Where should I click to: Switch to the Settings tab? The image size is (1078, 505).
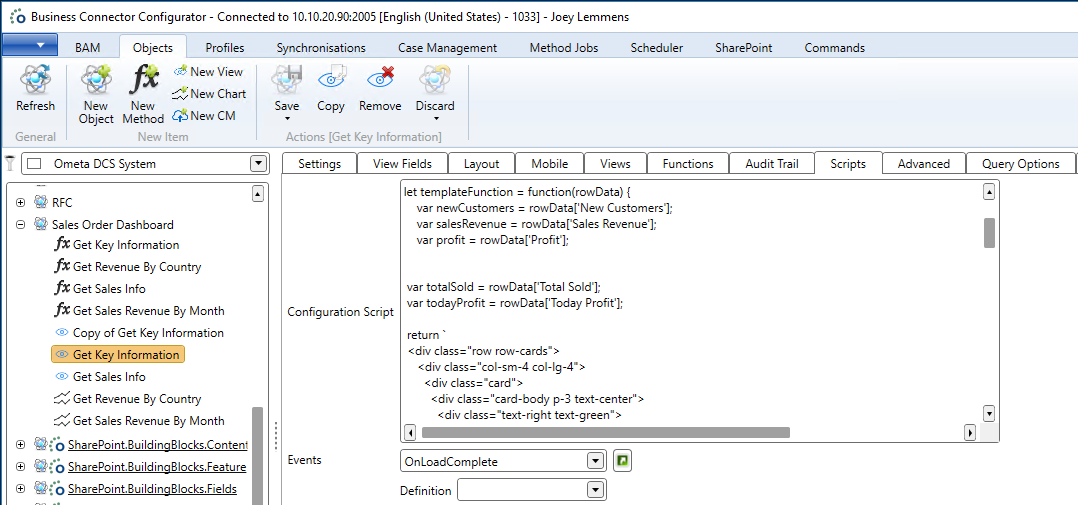coord(320,164)
